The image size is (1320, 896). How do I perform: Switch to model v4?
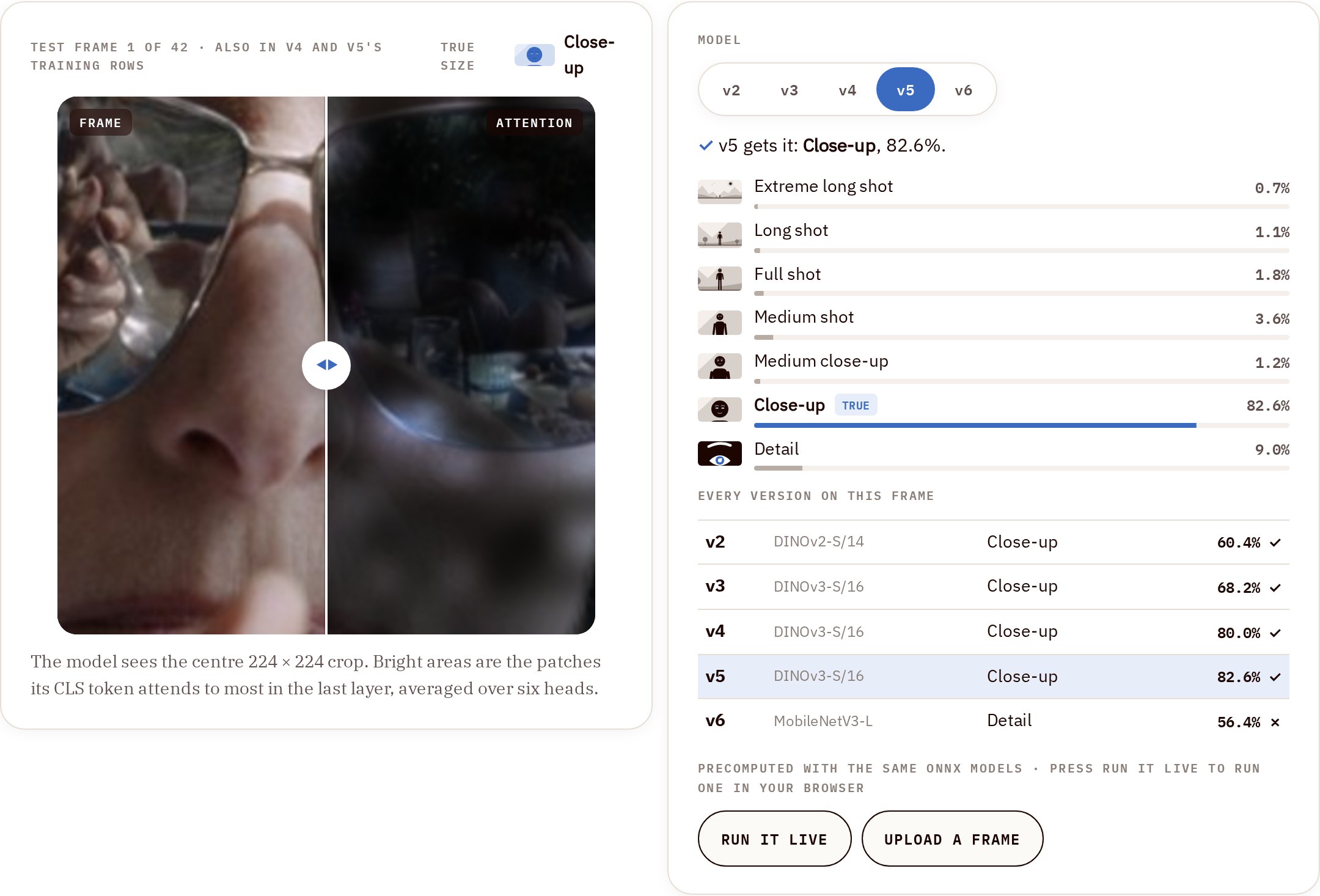[847, 90]
